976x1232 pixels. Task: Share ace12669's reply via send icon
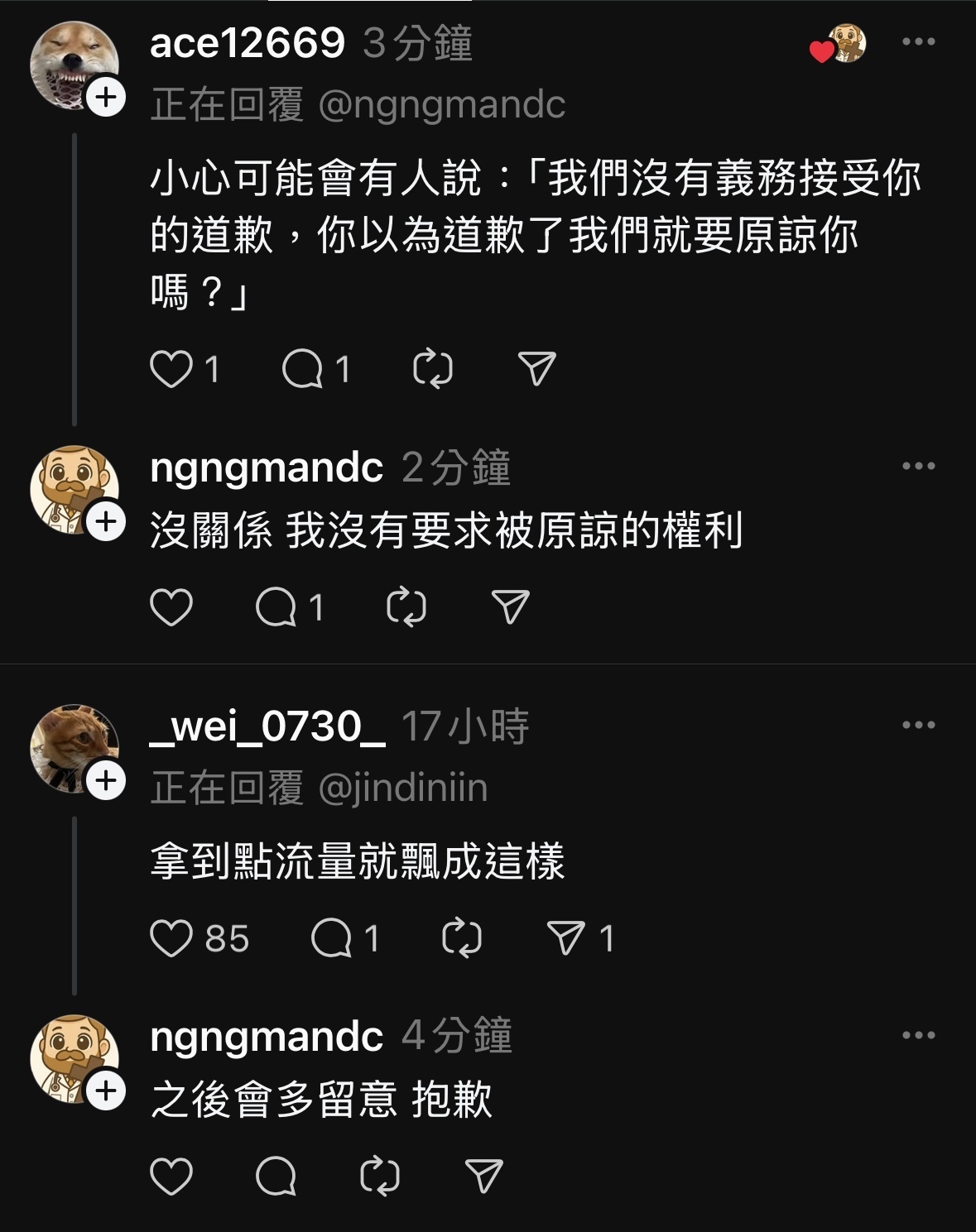(x=536, y=369)
